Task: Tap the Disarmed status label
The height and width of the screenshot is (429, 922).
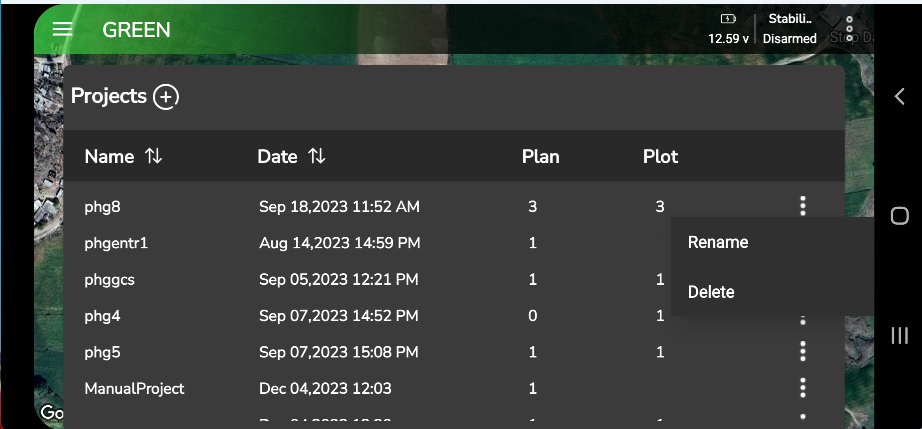Action: coord(789,39)
